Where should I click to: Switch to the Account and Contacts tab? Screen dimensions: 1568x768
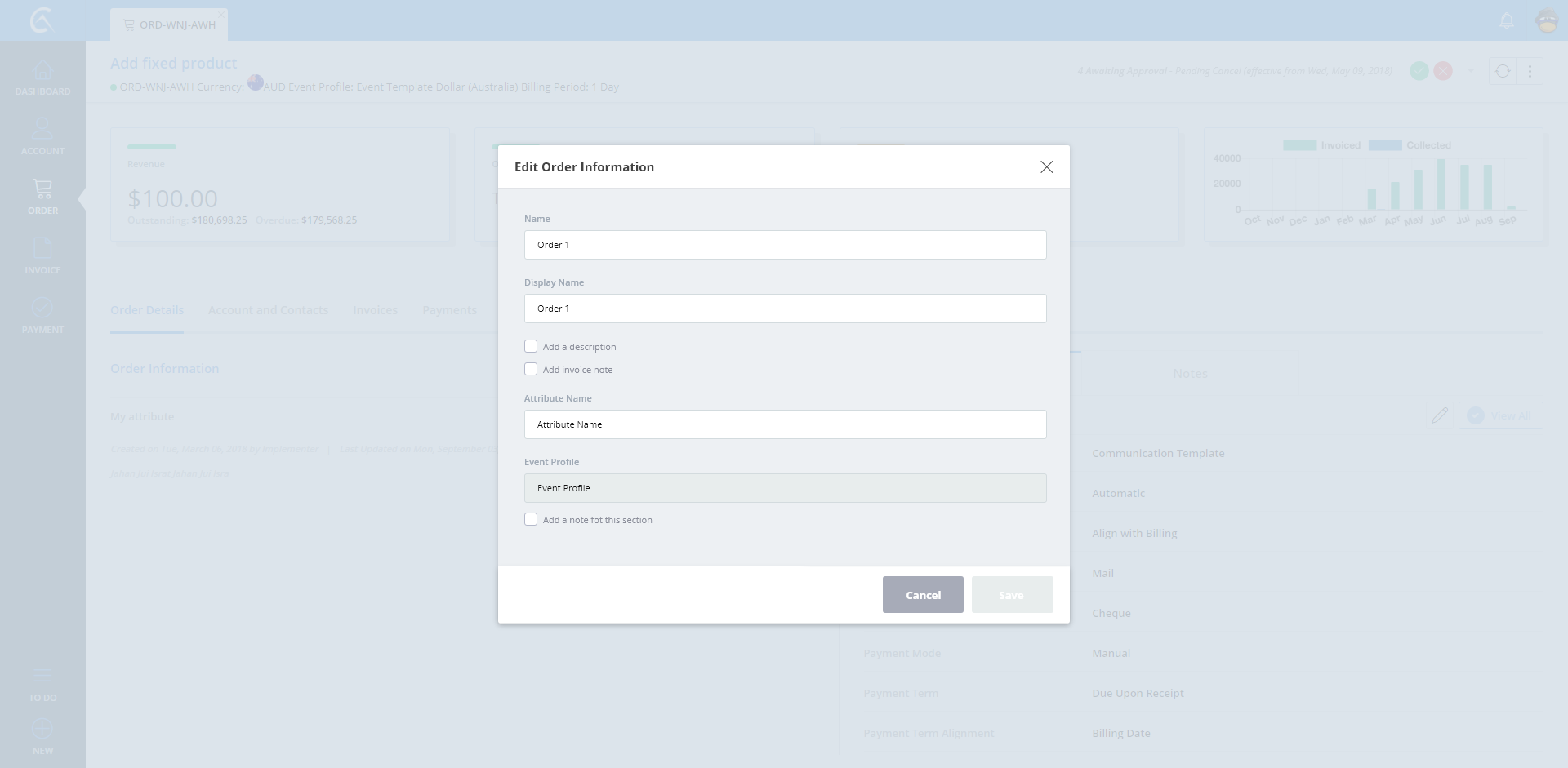click(268, 310)
